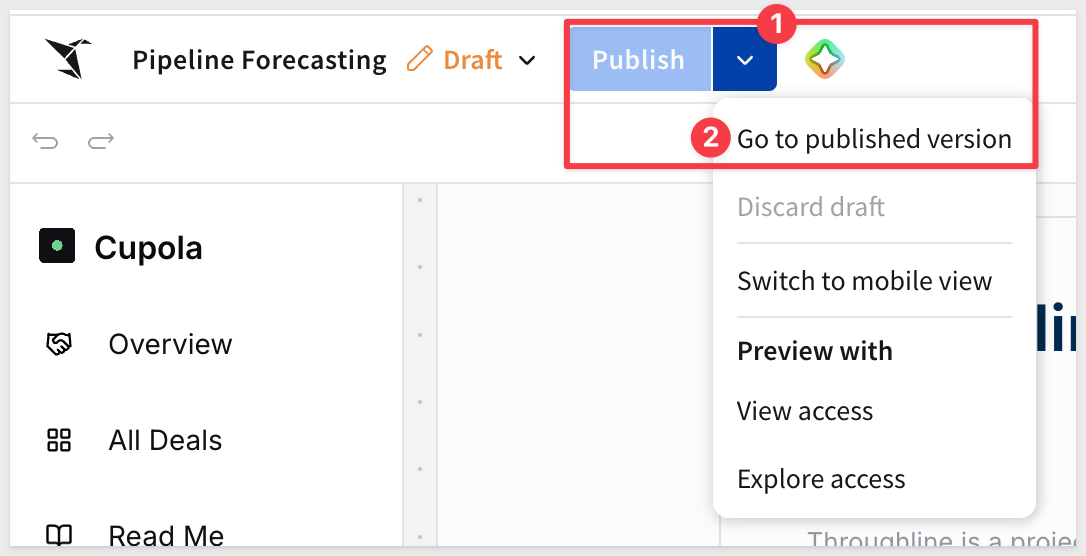Click the book icon next to Read Me

click(59, 535)
